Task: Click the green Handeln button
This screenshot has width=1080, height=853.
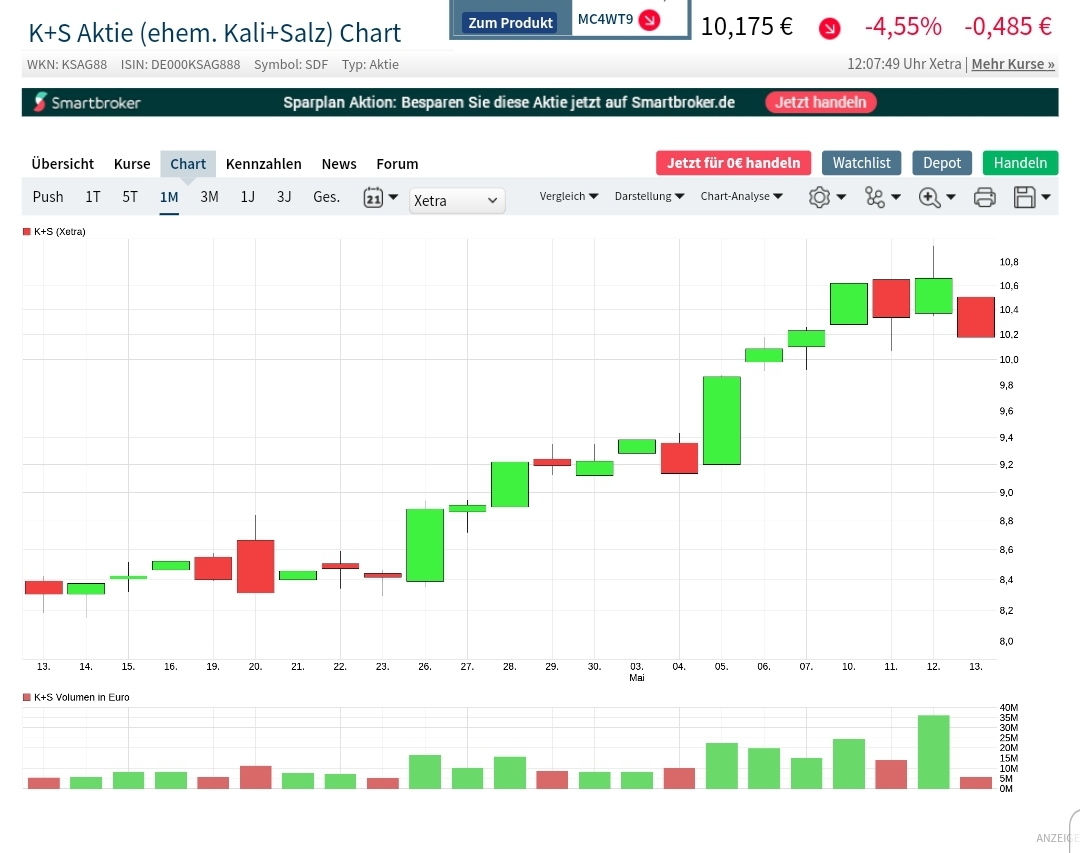Action: pos(1020,163)
